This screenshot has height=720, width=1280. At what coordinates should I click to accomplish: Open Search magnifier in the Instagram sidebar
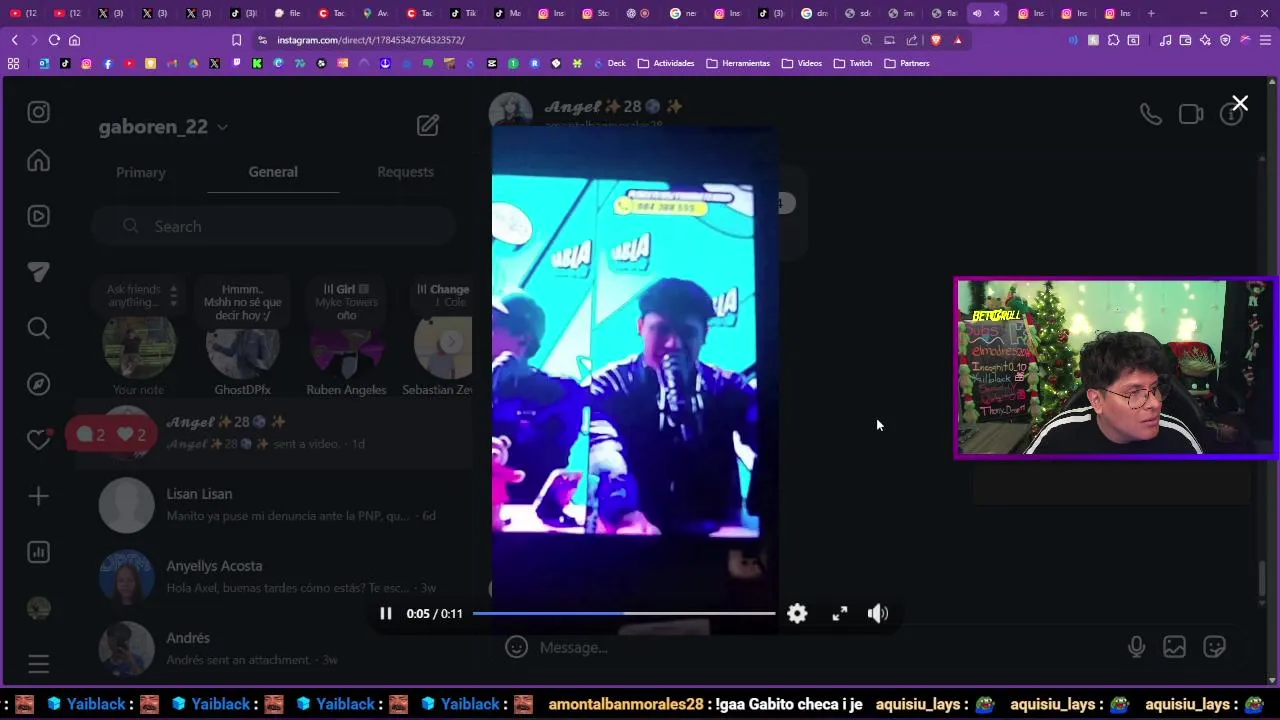[38, 328]
